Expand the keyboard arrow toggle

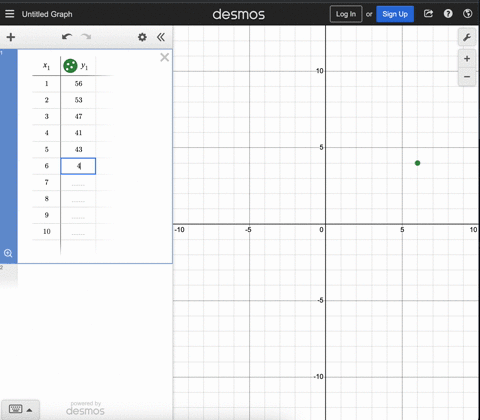[x=29, y=410]
